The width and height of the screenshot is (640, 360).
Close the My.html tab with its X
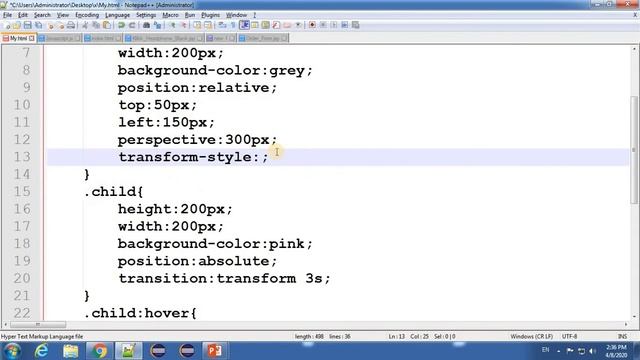31,38
